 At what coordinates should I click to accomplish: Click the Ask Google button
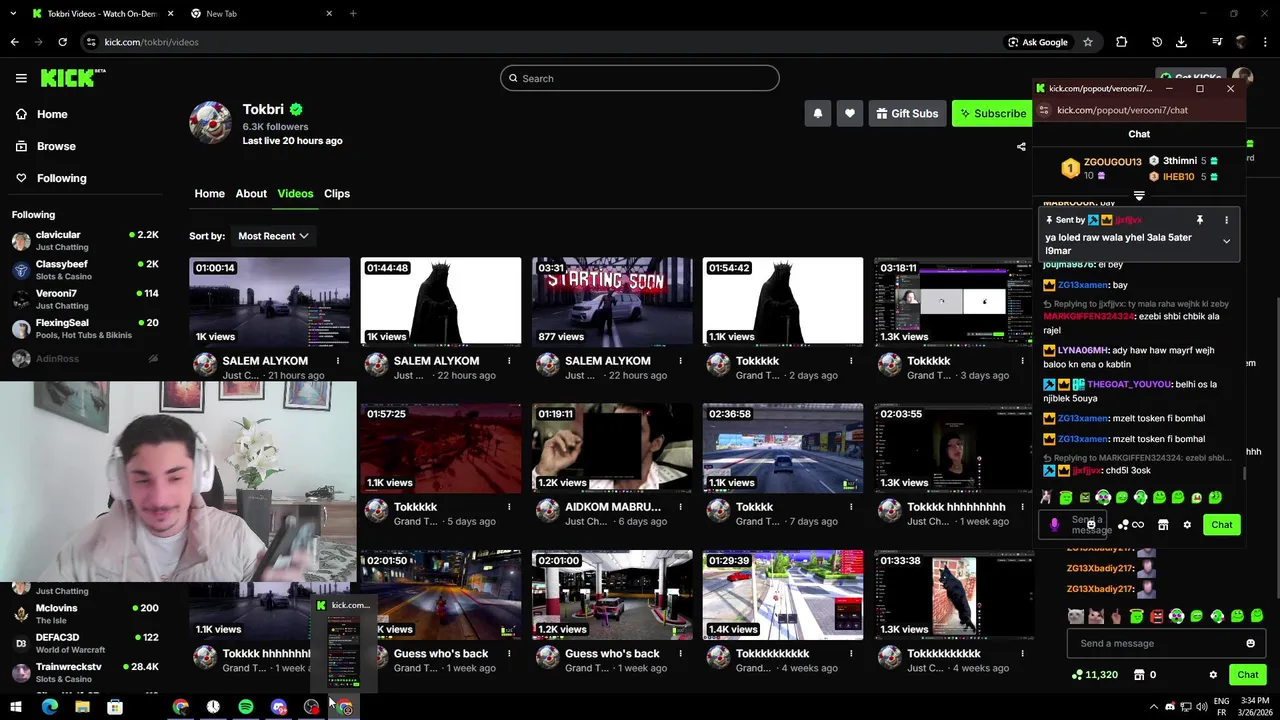(1038, 42)
